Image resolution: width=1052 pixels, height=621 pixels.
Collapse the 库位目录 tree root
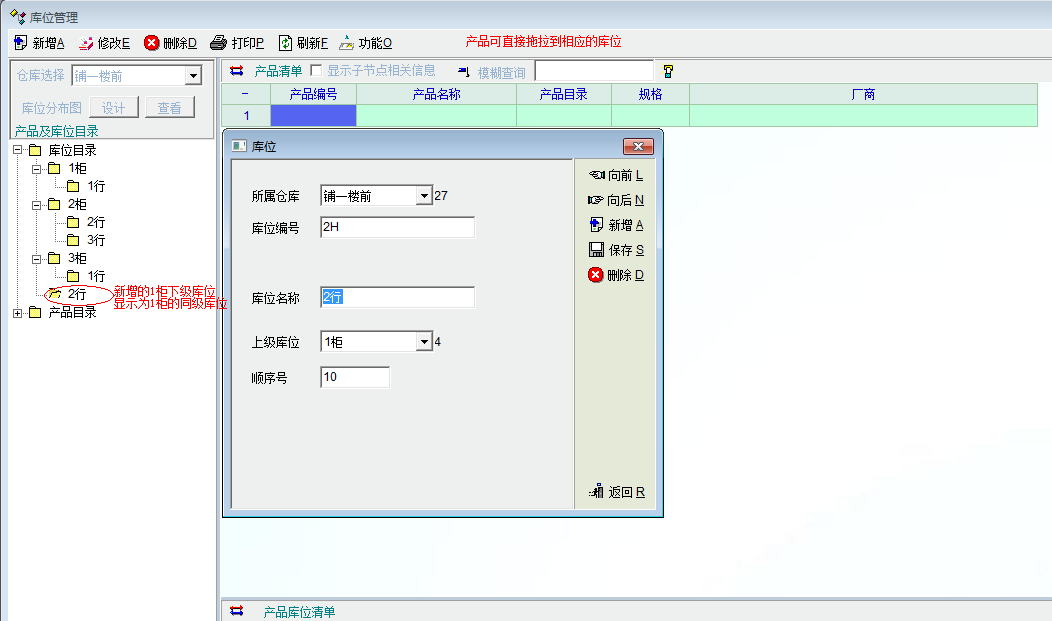(x=18, y=150)
